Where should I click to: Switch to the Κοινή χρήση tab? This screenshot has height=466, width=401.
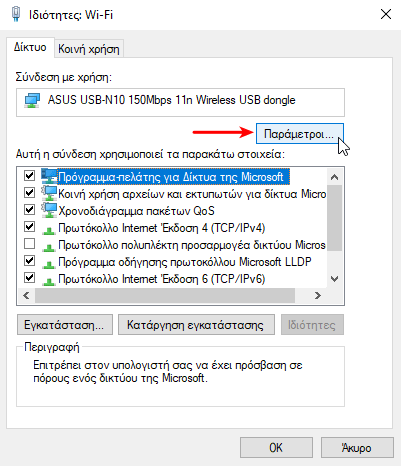[89, 49]
